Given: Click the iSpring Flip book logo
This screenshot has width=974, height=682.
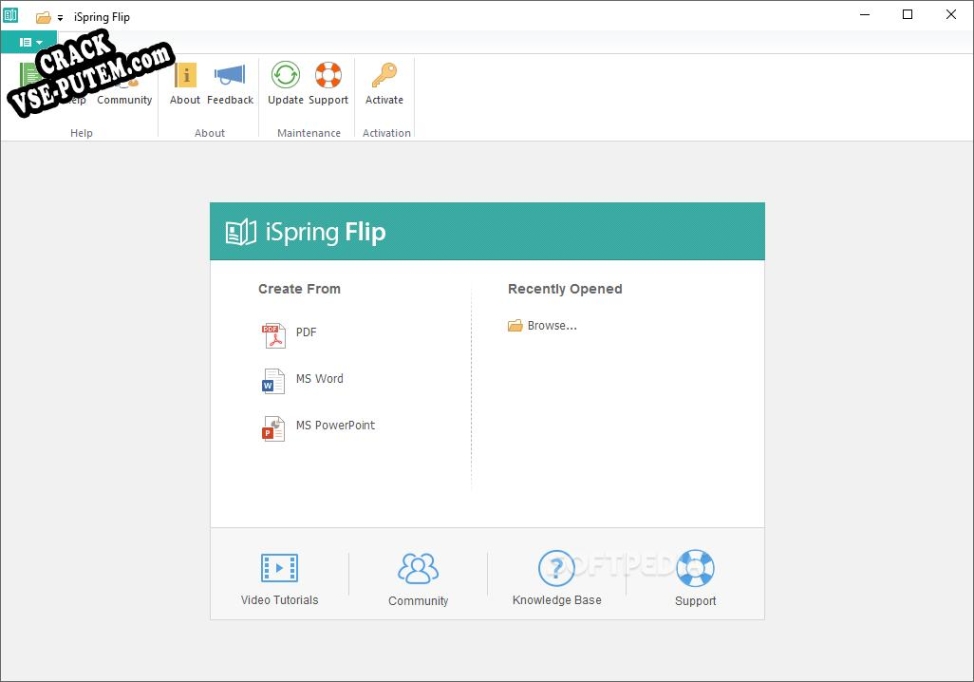Looking at the screenshot, I should (240, 232).
